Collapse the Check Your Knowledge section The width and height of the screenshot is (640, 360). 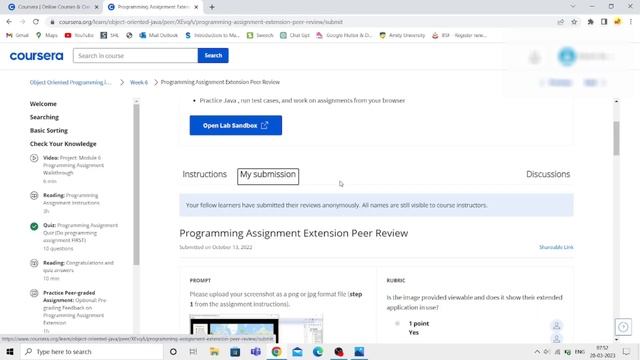coord(63,144)
